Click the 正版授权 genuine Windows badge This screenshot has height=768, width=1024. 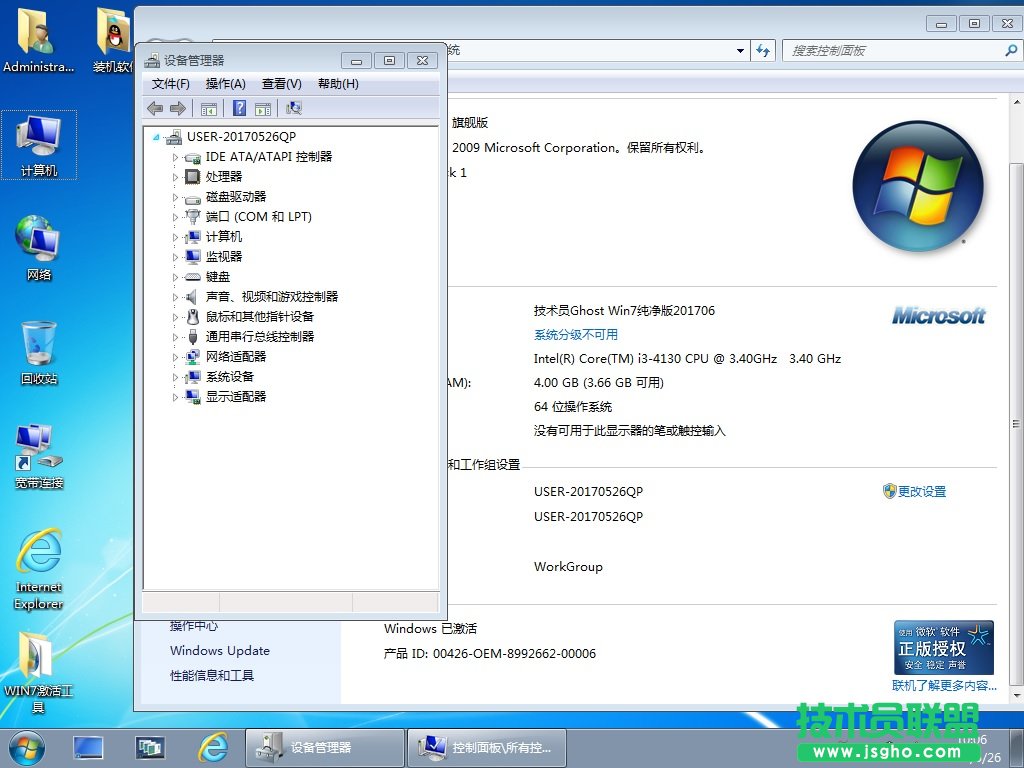pyautogui.click(x=943, y=647)
